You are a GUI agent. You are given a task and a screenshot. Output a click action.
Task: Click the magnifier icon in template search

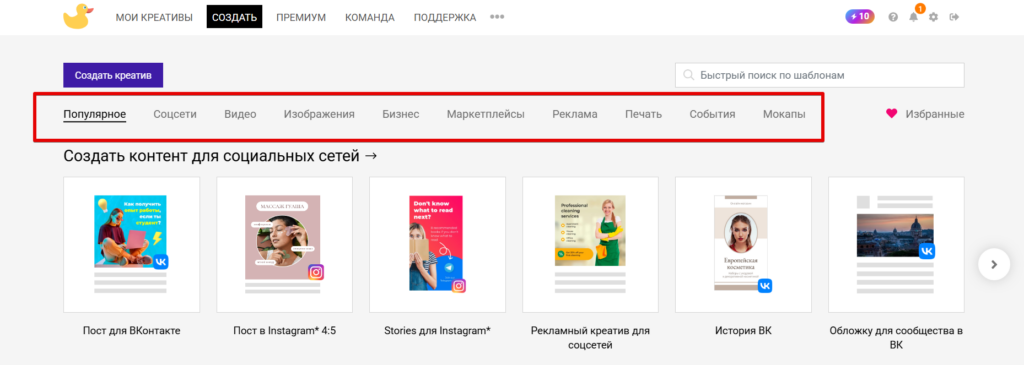pos(688,75)
